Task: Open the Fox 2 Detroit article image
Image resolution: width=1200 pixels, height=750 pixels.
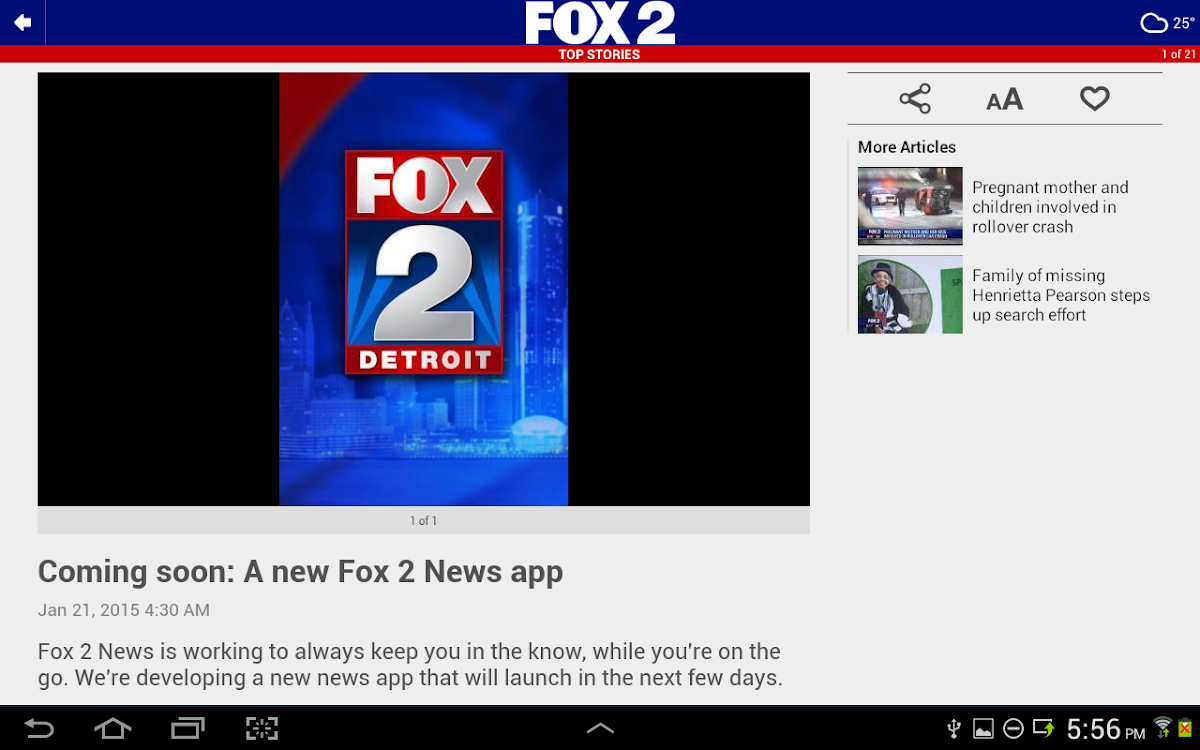Action: [x=424, y=289]
